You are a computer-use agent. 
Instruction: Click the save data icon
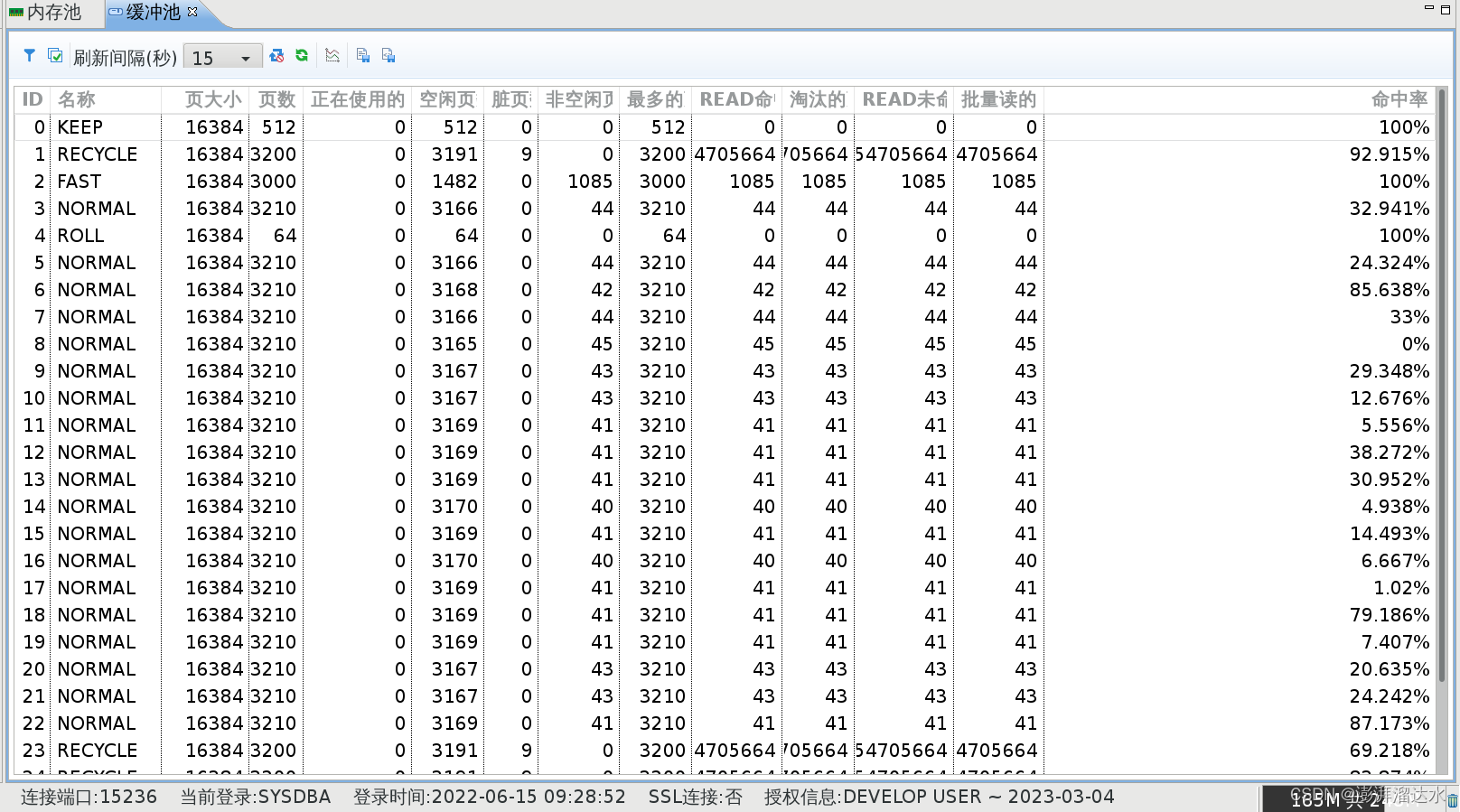(x=363, y=56)
